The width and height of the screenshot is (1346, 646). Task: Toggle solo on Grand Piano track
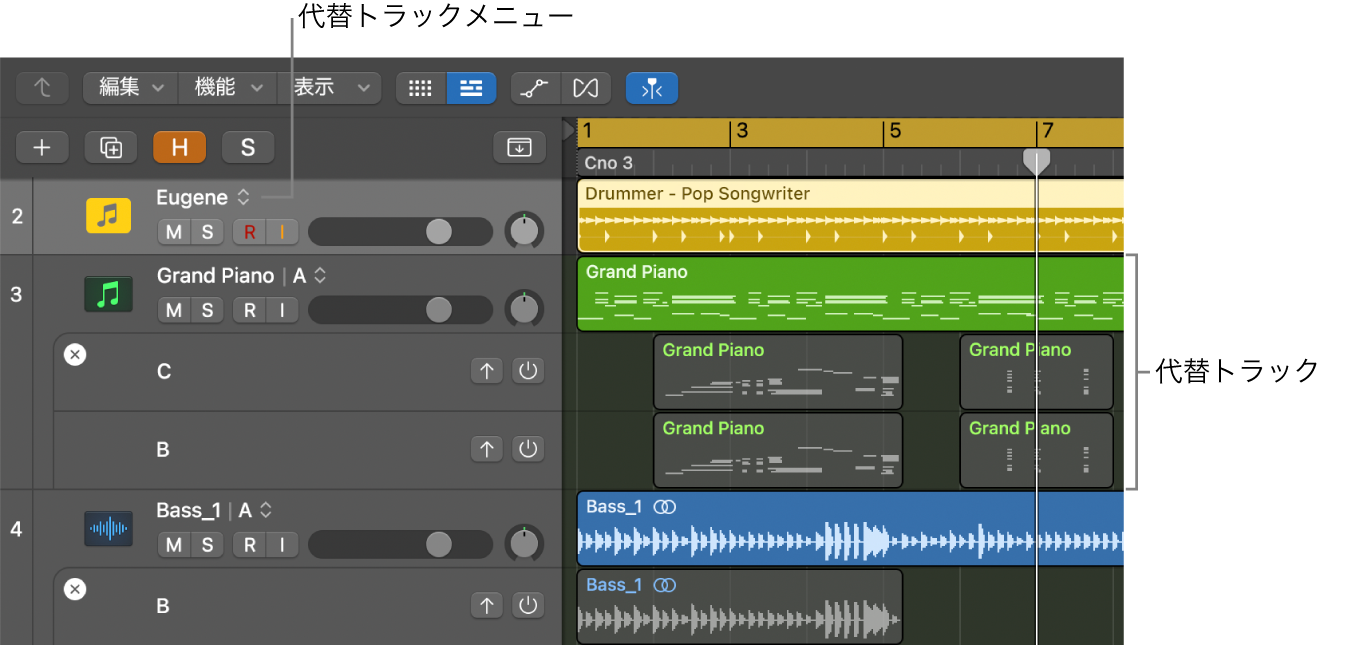coord(207,310)
